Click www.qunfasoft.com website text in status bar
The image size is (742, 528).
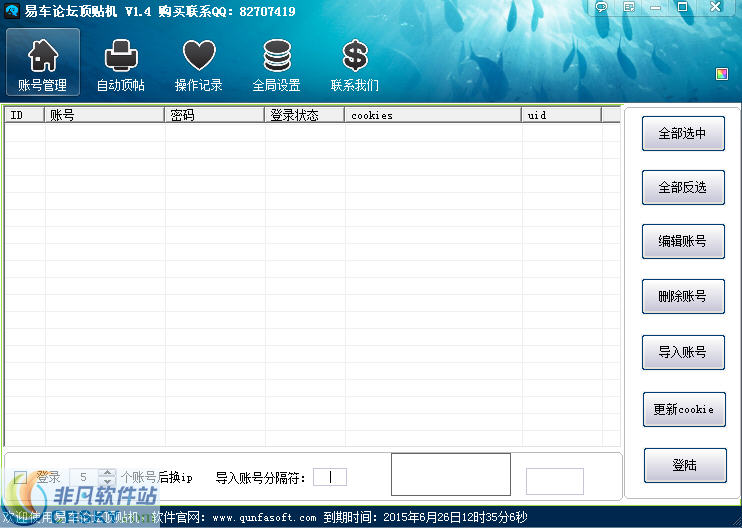[x=264, y=518]
